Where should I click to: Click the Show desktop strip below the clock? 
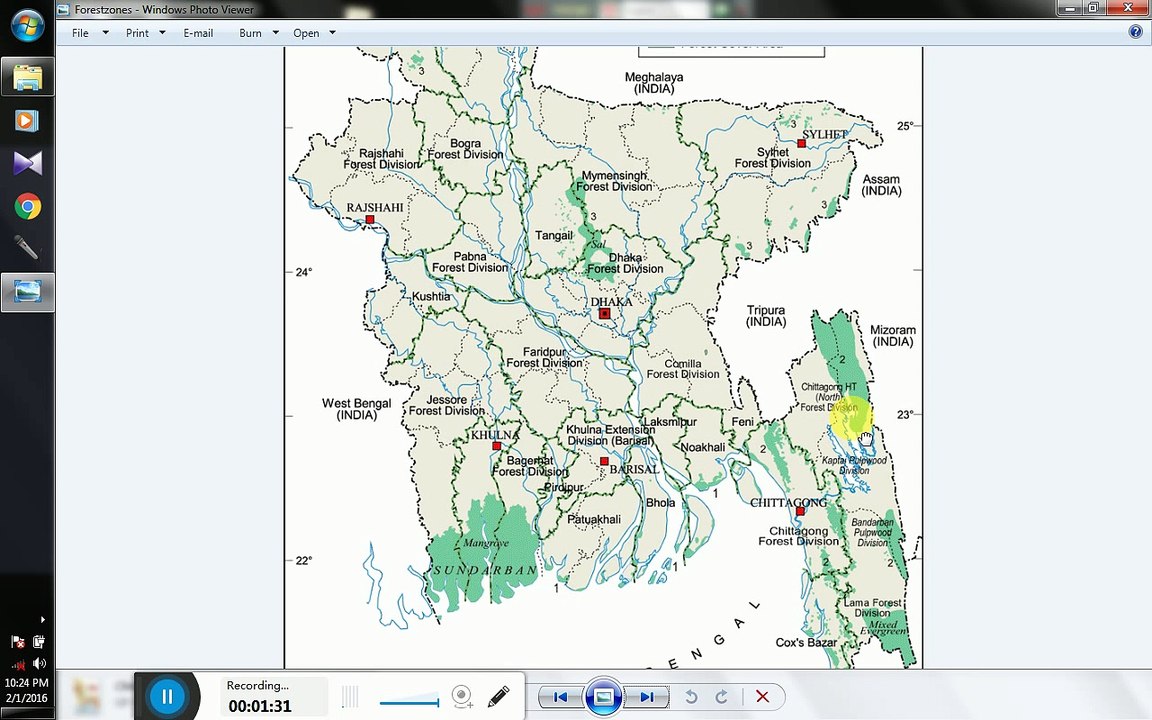pos(27,713)
